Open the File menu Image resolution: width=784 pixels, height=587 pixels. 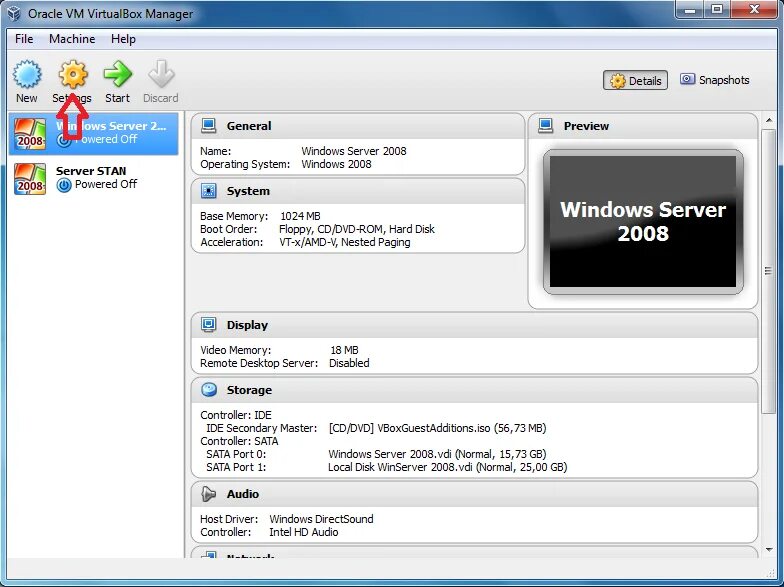[24, 38]
